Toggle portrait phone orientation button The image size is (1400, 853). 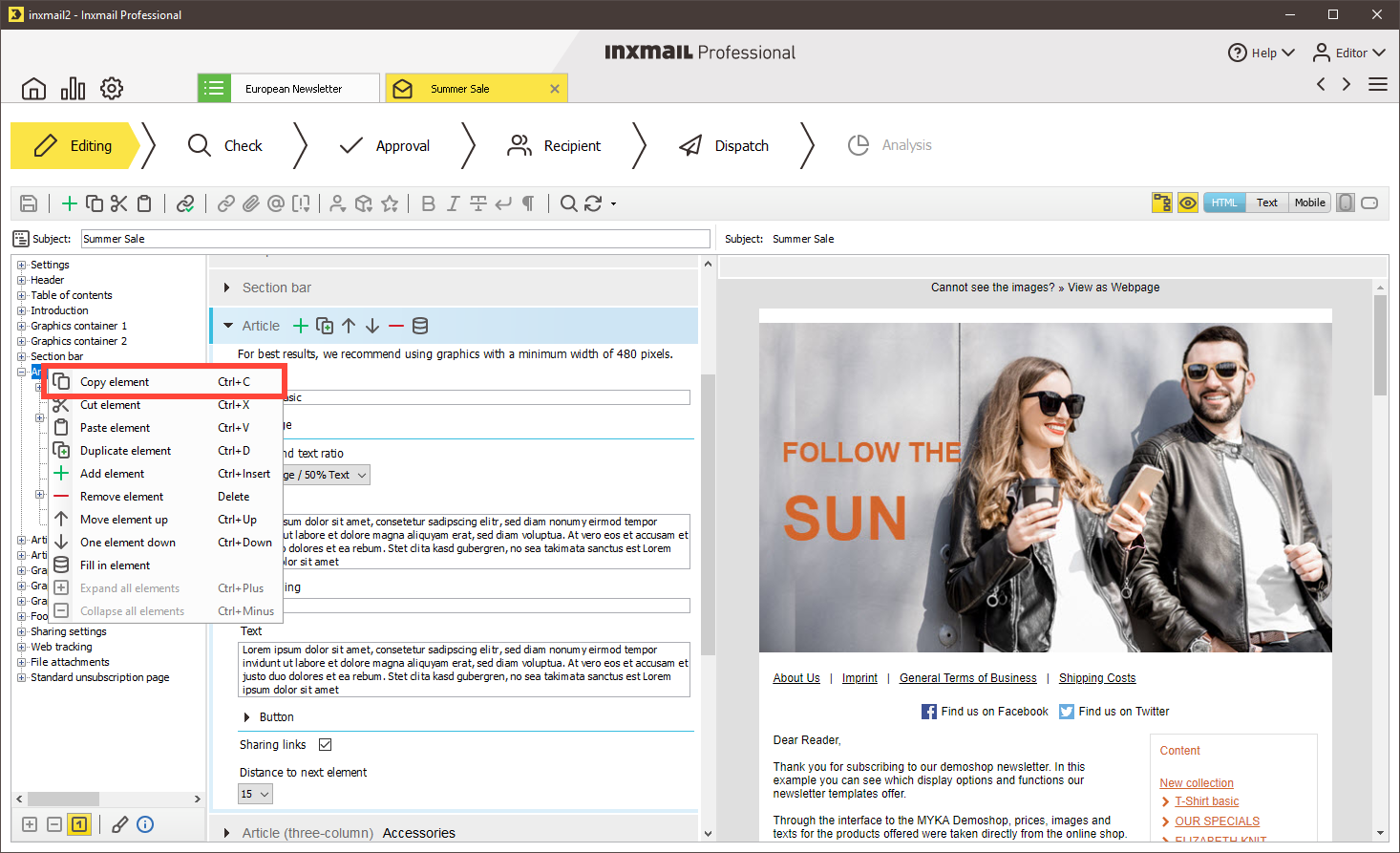click(1346, 203)
